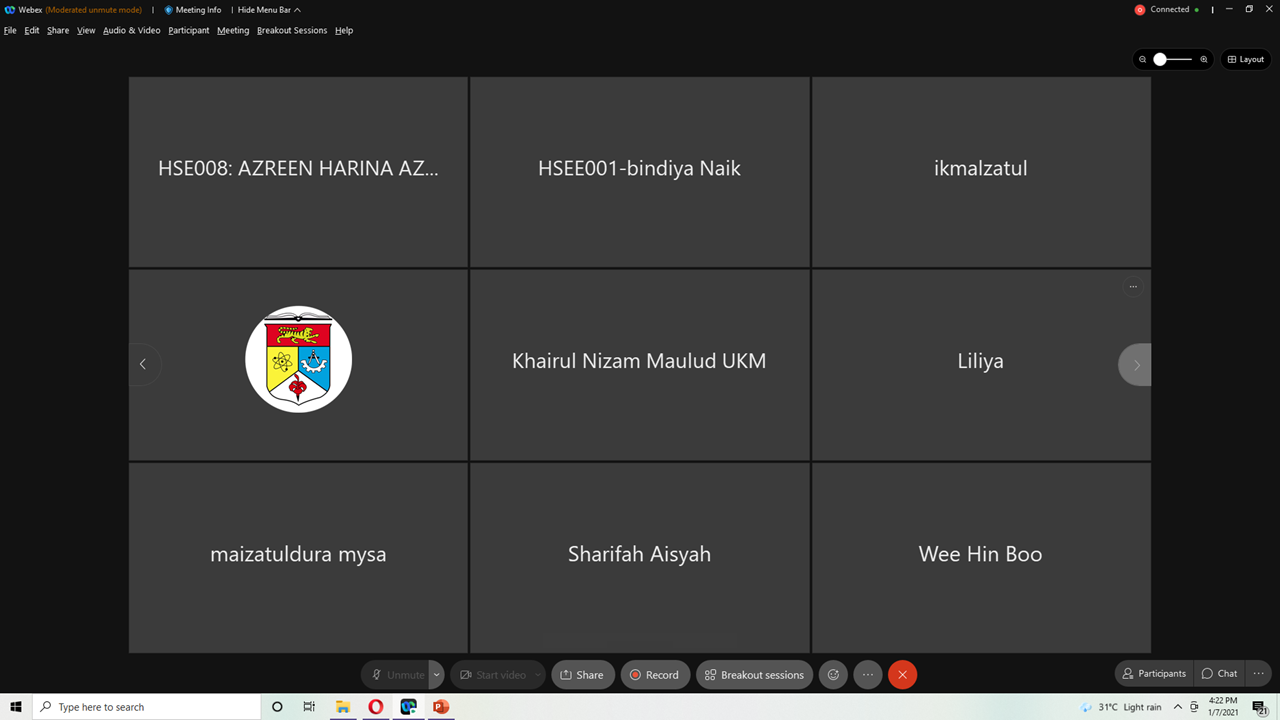
Task: Click the Share button
Action: [582, 675]
